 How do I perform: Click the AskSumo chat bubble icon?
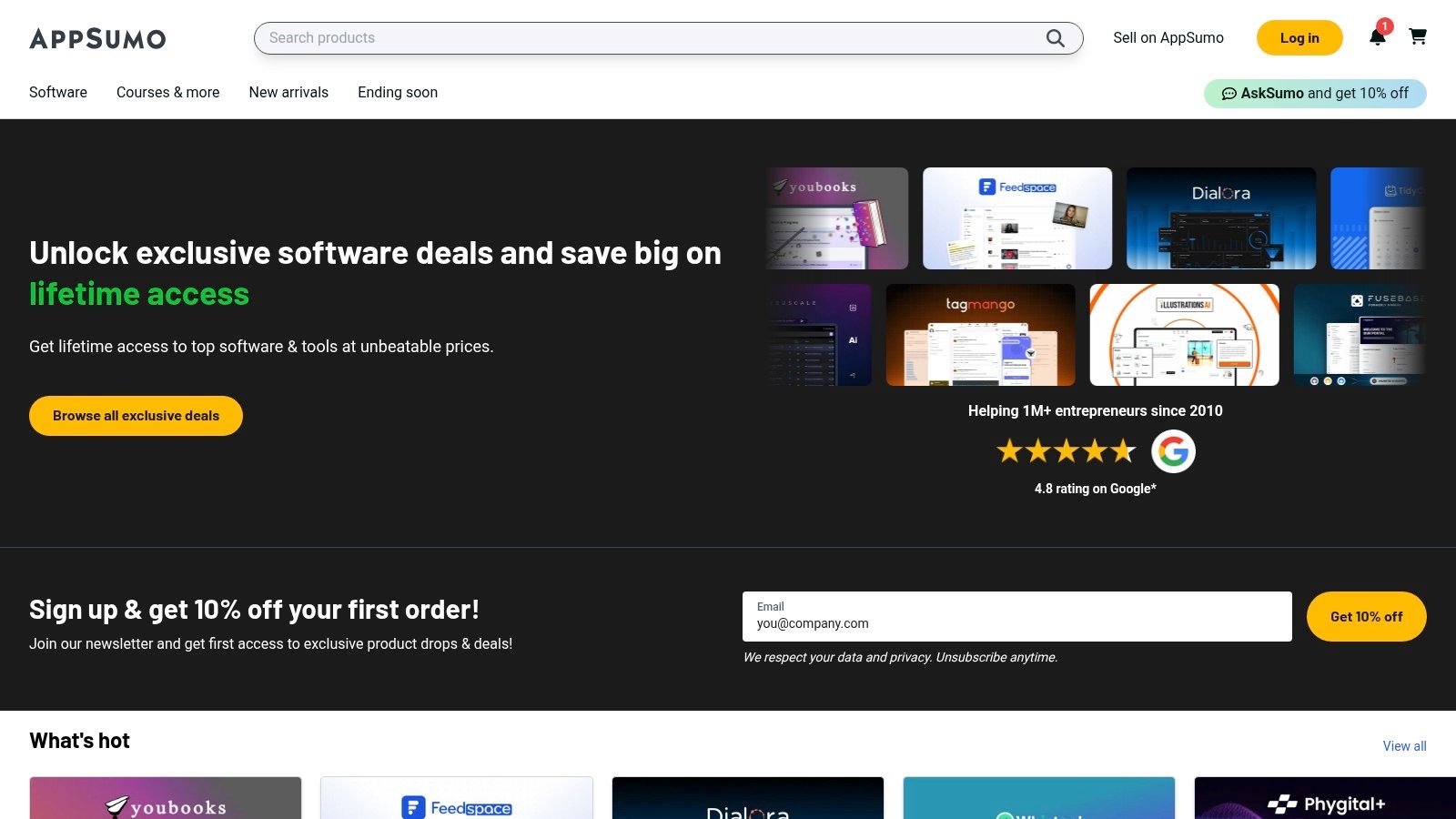click(x=1228, y=94)
